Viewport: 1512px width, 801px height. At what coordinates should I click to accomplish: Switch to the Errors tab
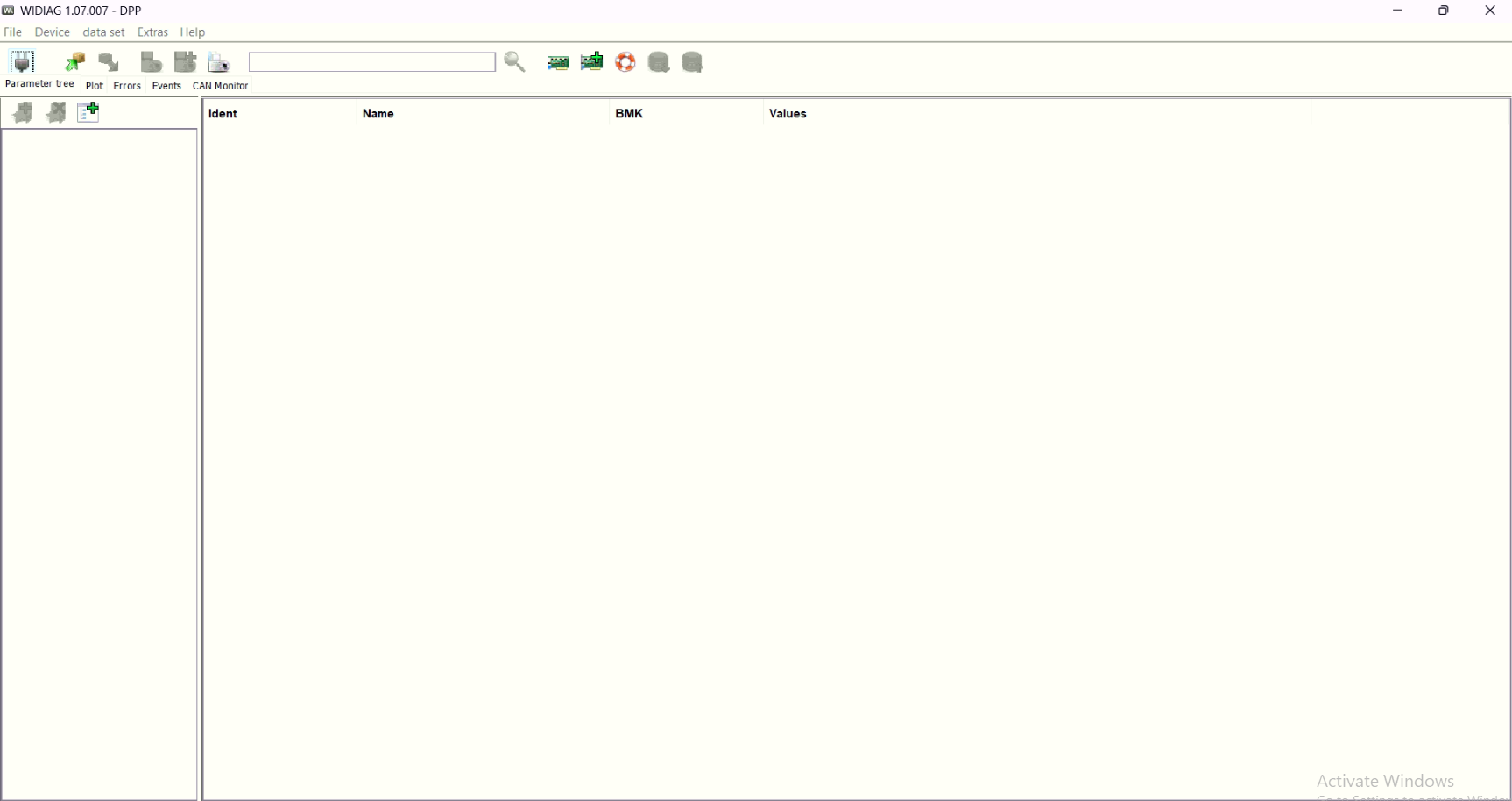[x=128, y=86]
